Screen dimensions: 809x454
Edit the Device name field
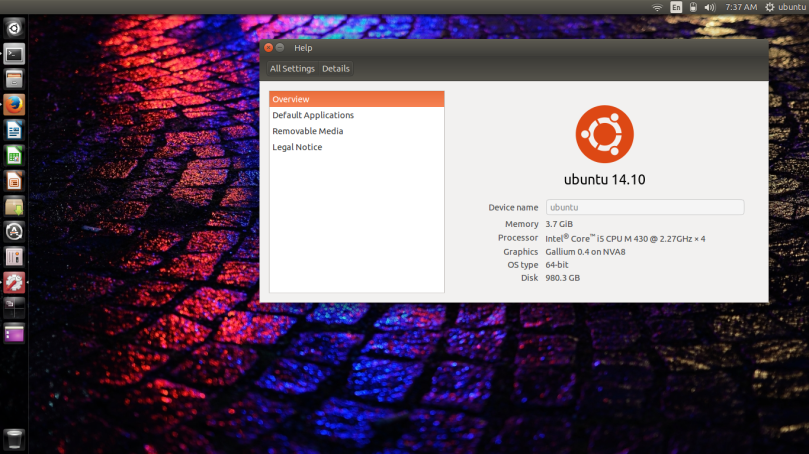point(645,207)
